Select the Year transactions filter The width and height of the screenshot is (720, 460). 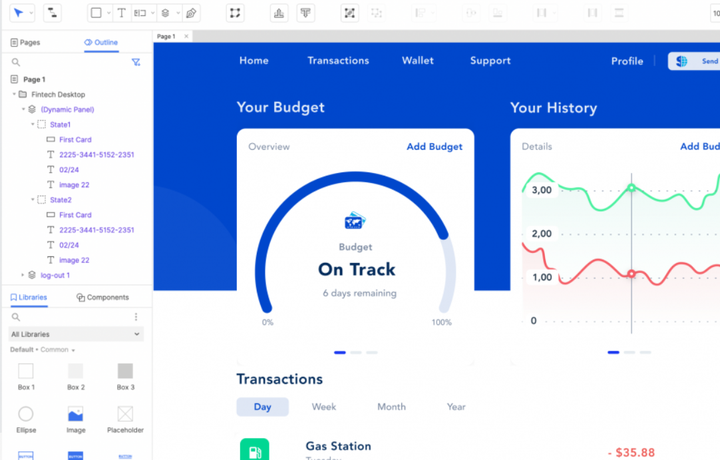point(456,407)
